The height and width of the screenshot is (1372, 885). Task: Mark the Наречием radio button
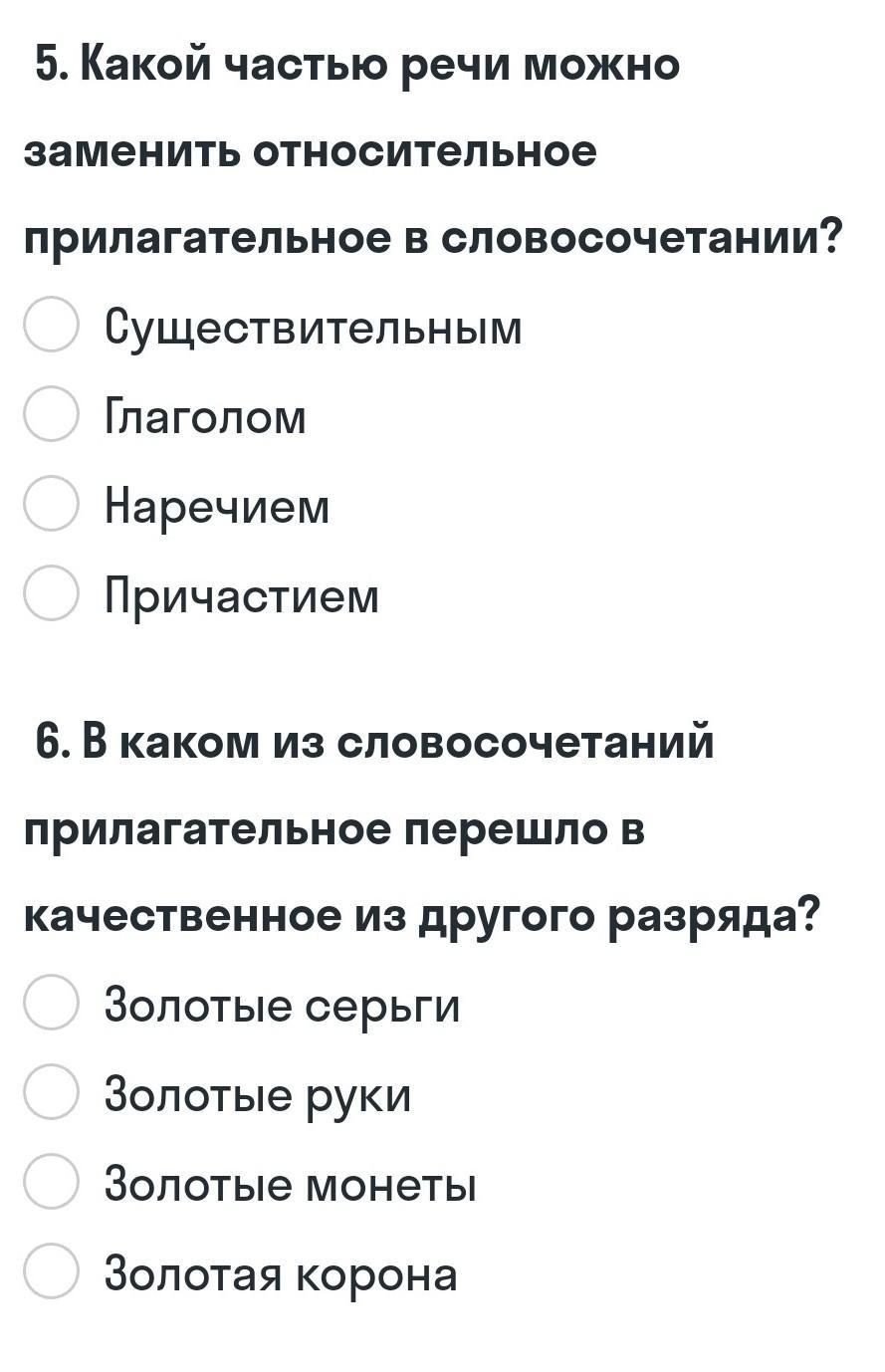click(51, 504)
